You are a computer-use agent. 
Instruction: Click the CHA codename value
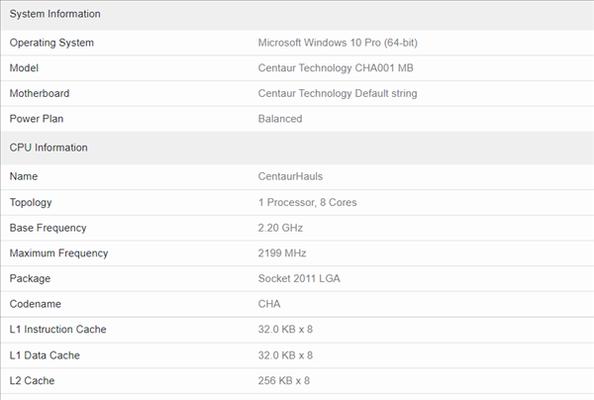click(x=269, y=304)
